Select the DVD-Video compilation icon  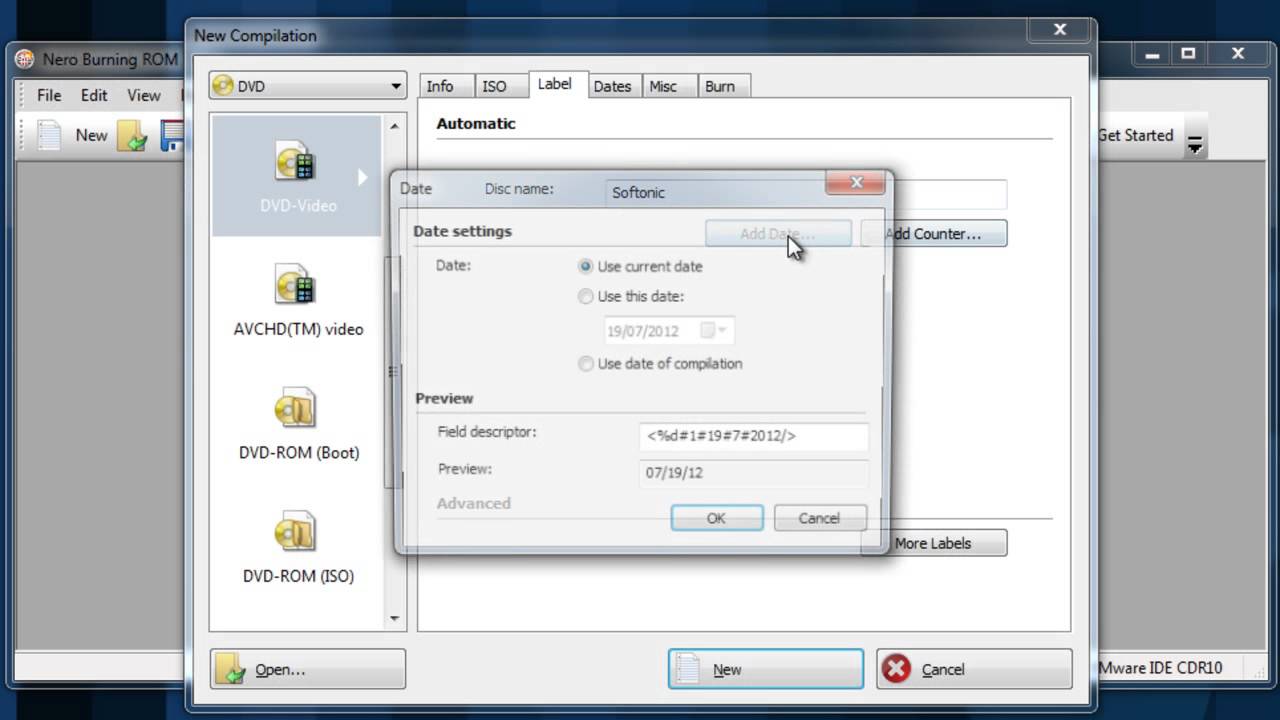point(296,162)
